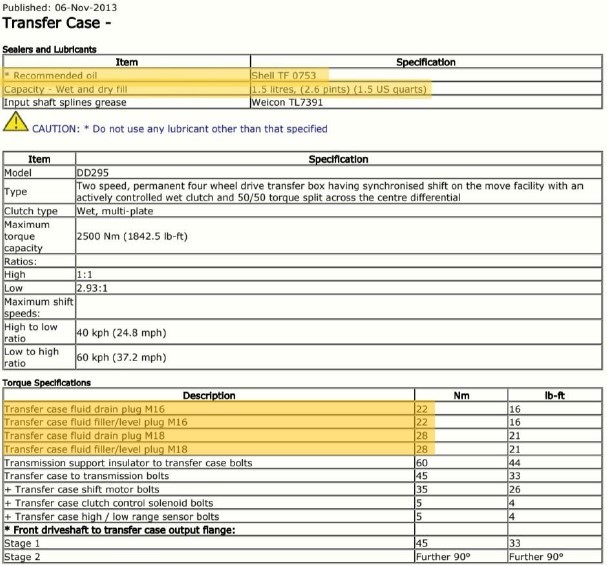Select the 'Low to high ratio' label

(x=31, y=358)
